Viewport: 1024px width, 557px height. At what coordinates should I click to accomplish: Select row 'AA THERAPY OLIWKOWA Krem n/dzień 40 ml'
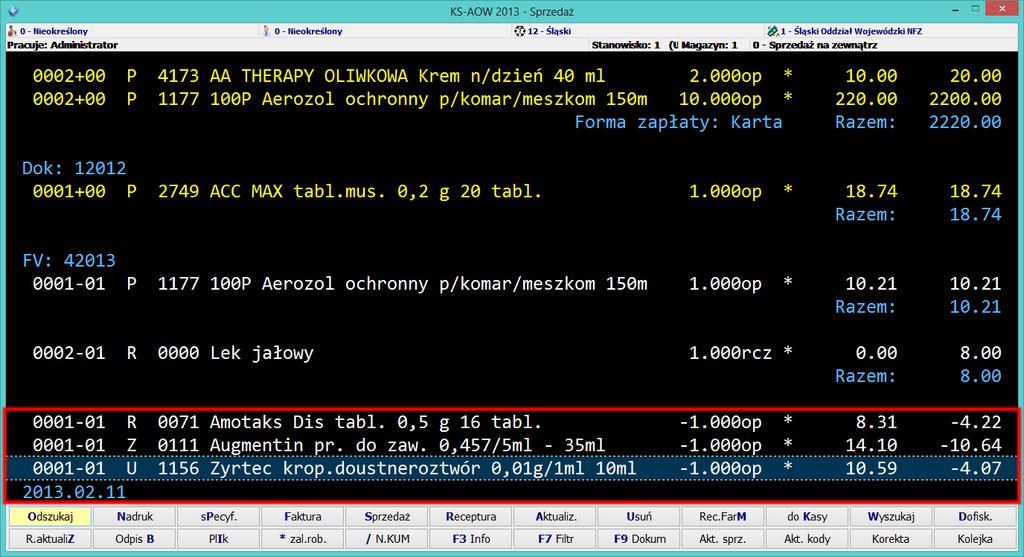tap(512, 76)
